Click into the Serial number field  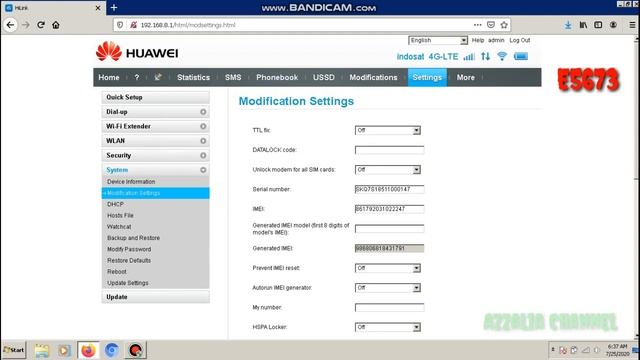click(x=389, y=189)
